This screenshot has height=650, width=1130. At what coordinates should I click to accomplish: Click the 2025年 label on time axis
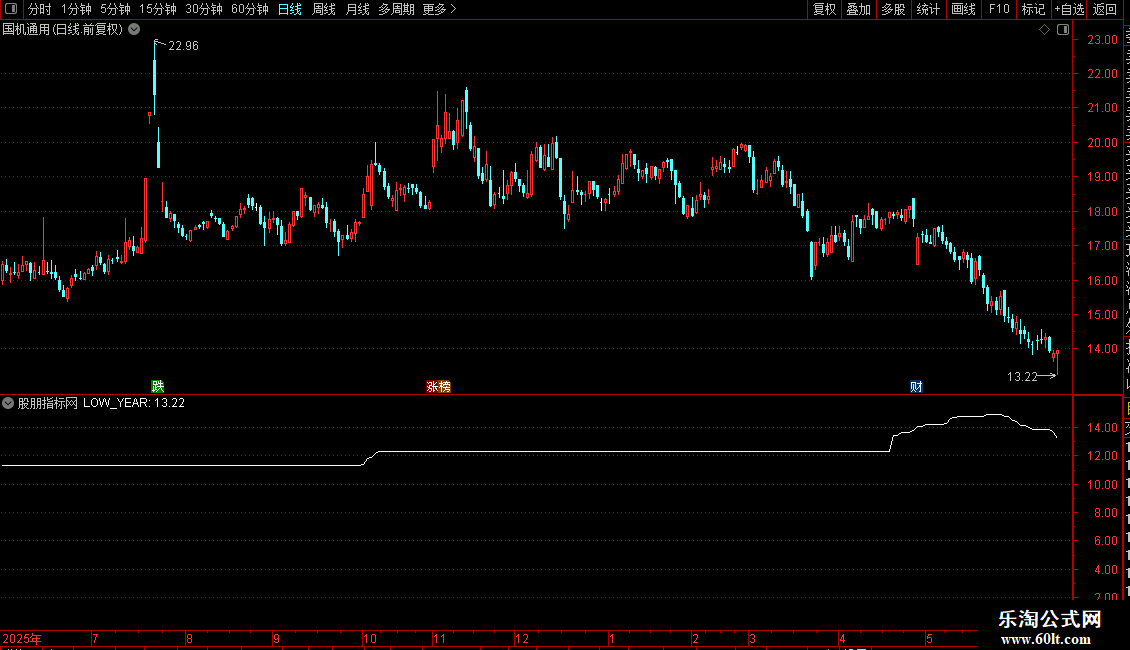22,638
